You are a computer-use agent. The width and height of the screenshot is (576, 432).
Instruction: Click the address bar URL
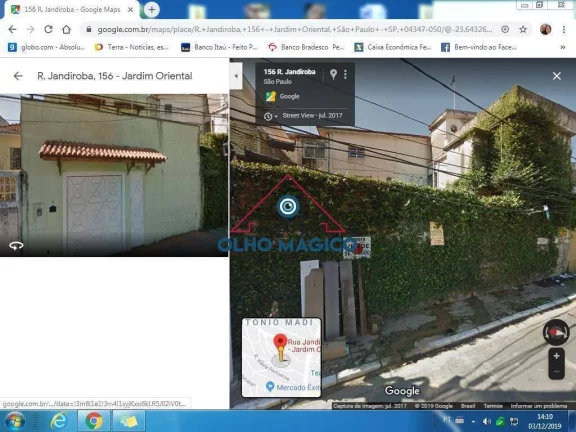pos(295,29)
